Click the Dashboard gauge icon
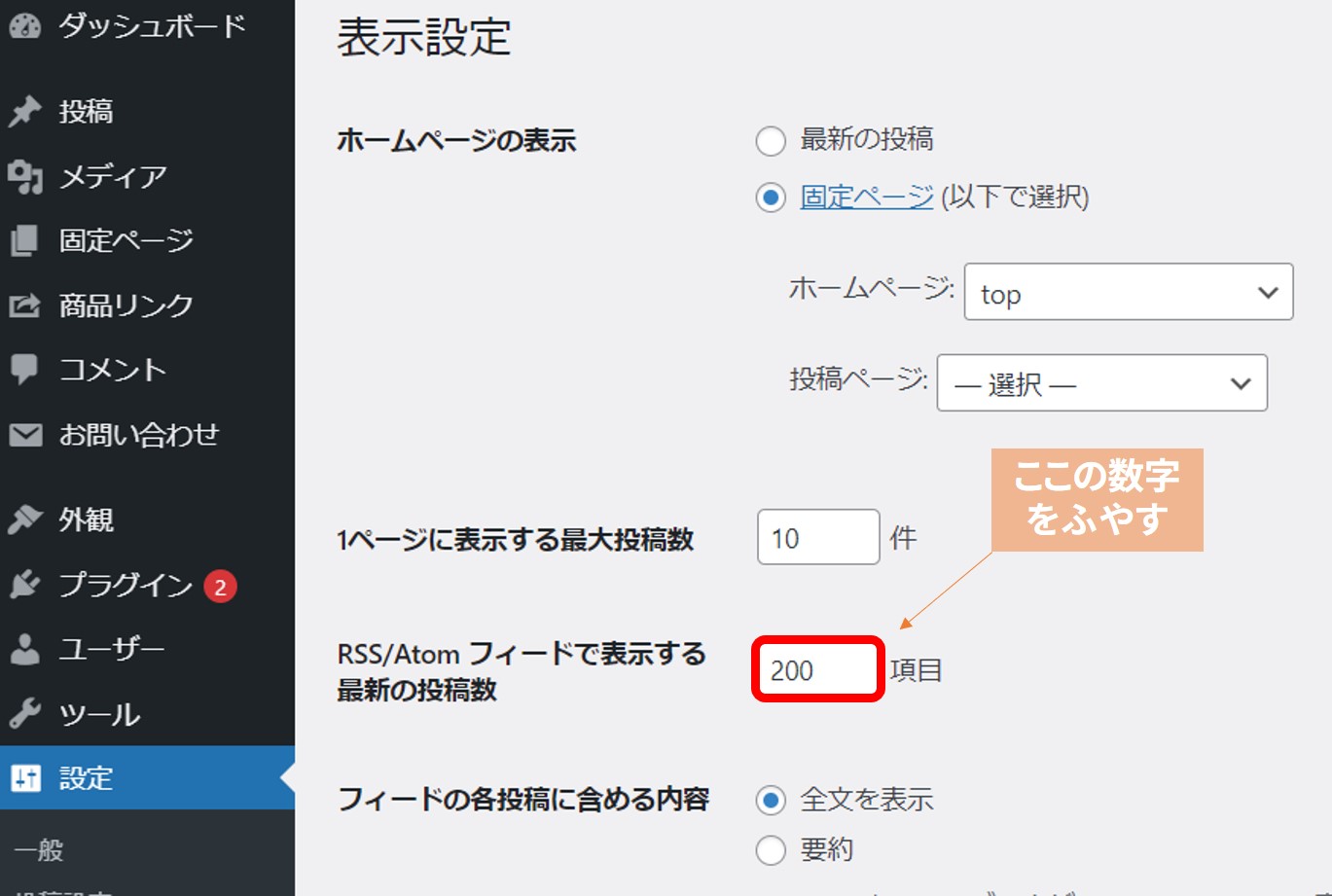The image size is (1332, 896). pyautogui.click(x=25, y=26)
